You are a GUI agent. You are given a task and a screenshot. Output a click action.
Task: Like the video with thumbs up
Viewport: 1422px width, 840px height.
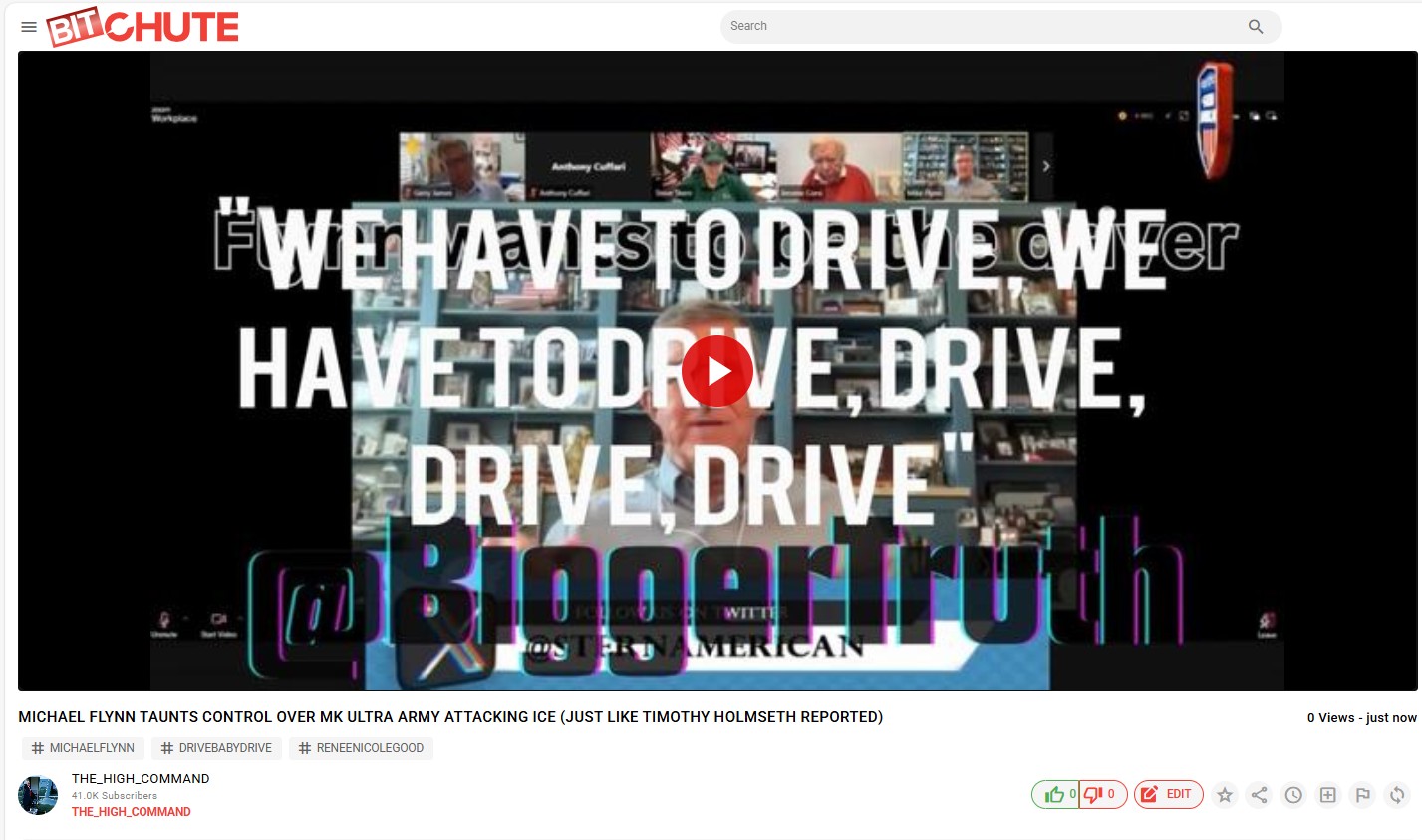(1055, 795)
